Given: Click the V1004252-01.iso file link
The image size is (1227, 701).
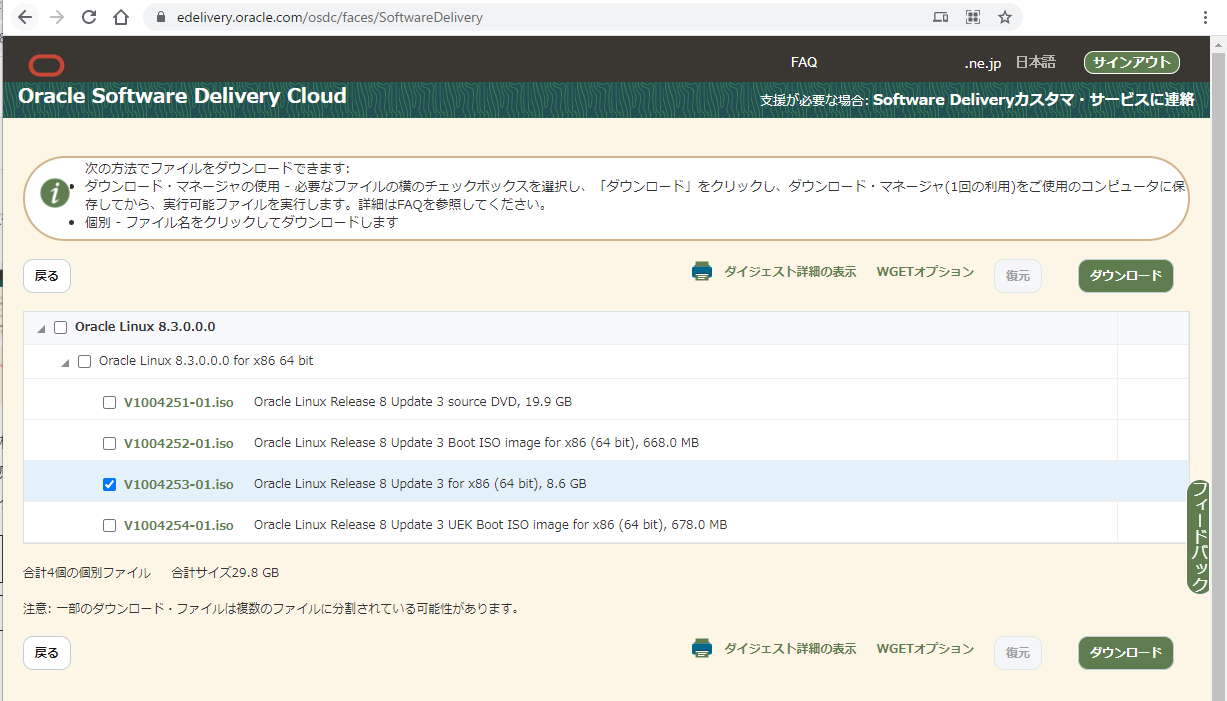Looking at the screenshot, I should (x=178, y=444).
